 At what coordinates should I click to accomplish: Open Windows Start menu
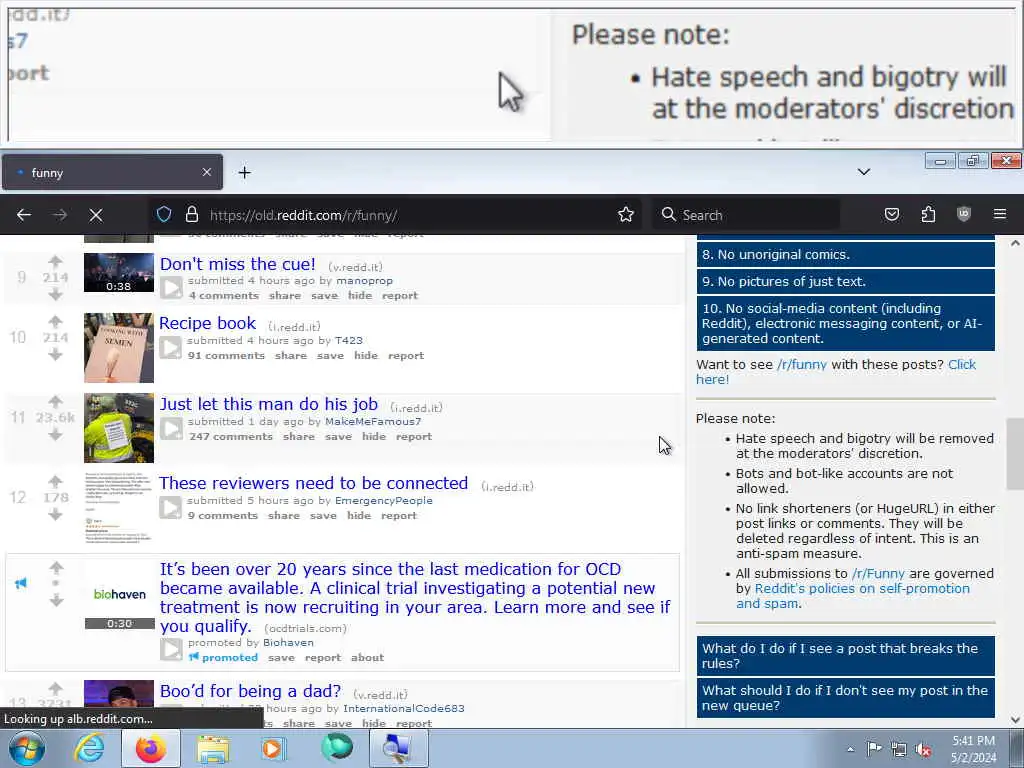pos(27,748)
